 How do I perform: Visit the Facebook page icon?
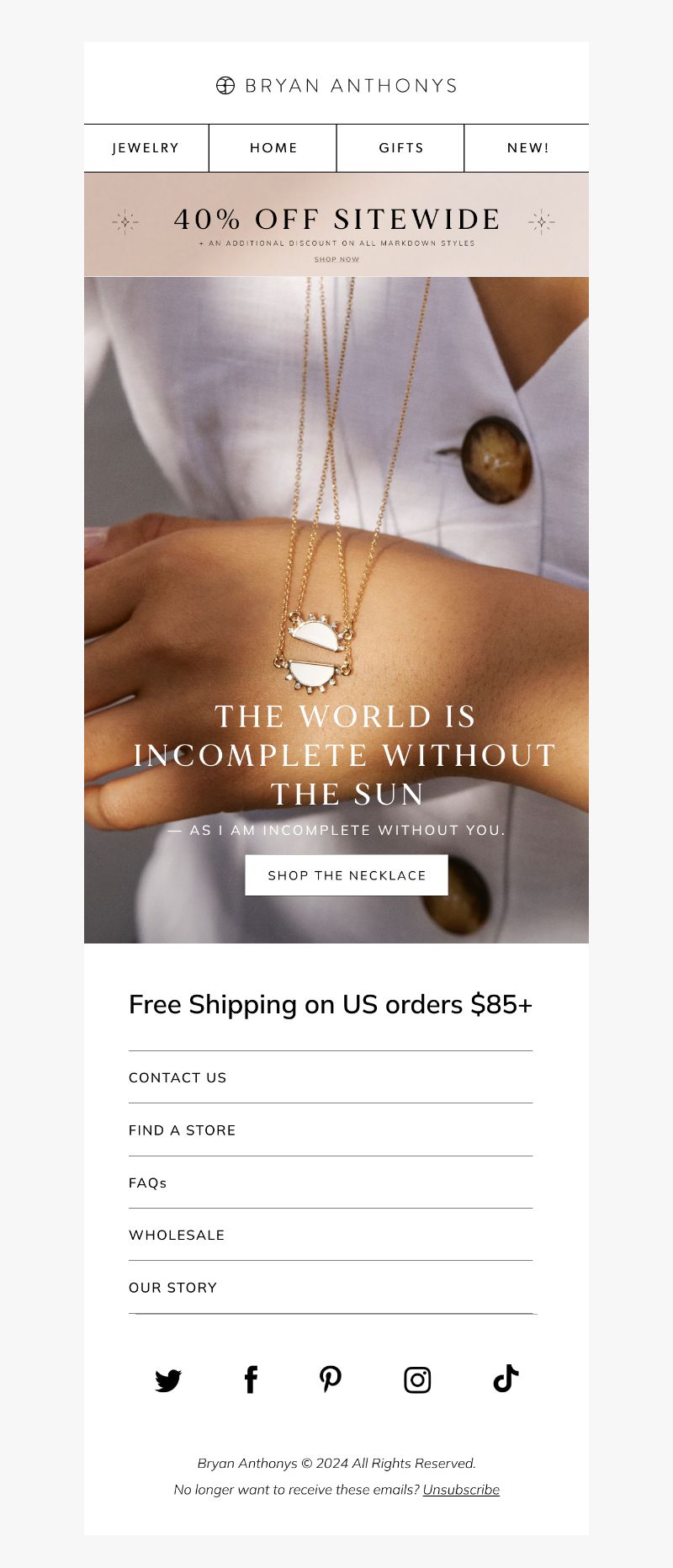(x=251, y=1379)
